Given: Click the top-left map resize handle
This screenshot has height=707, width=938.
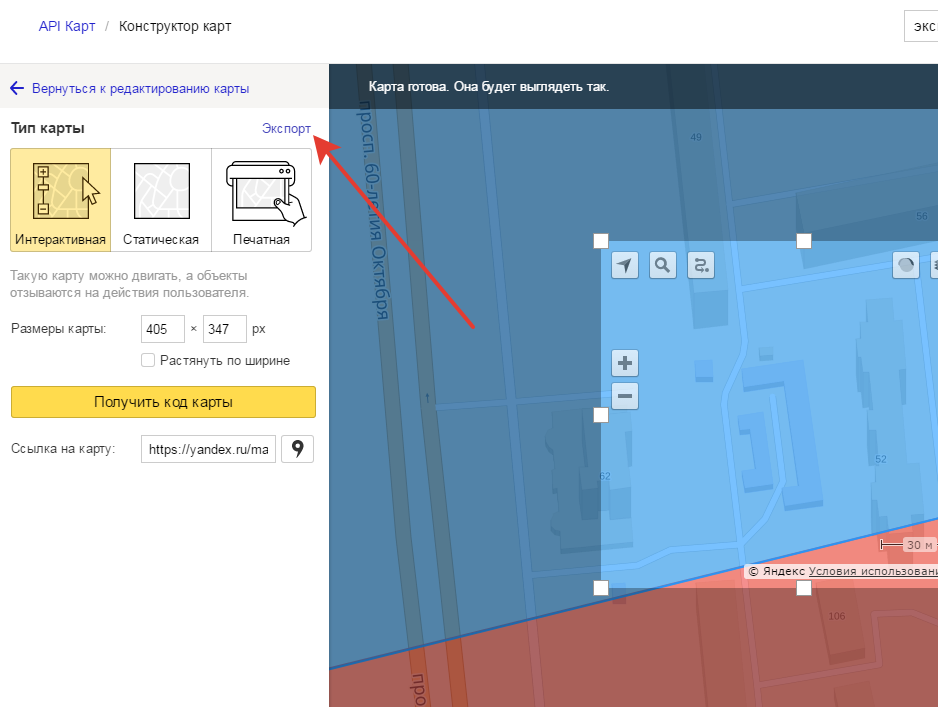Looking at the screenshot, I should point(601,241).
